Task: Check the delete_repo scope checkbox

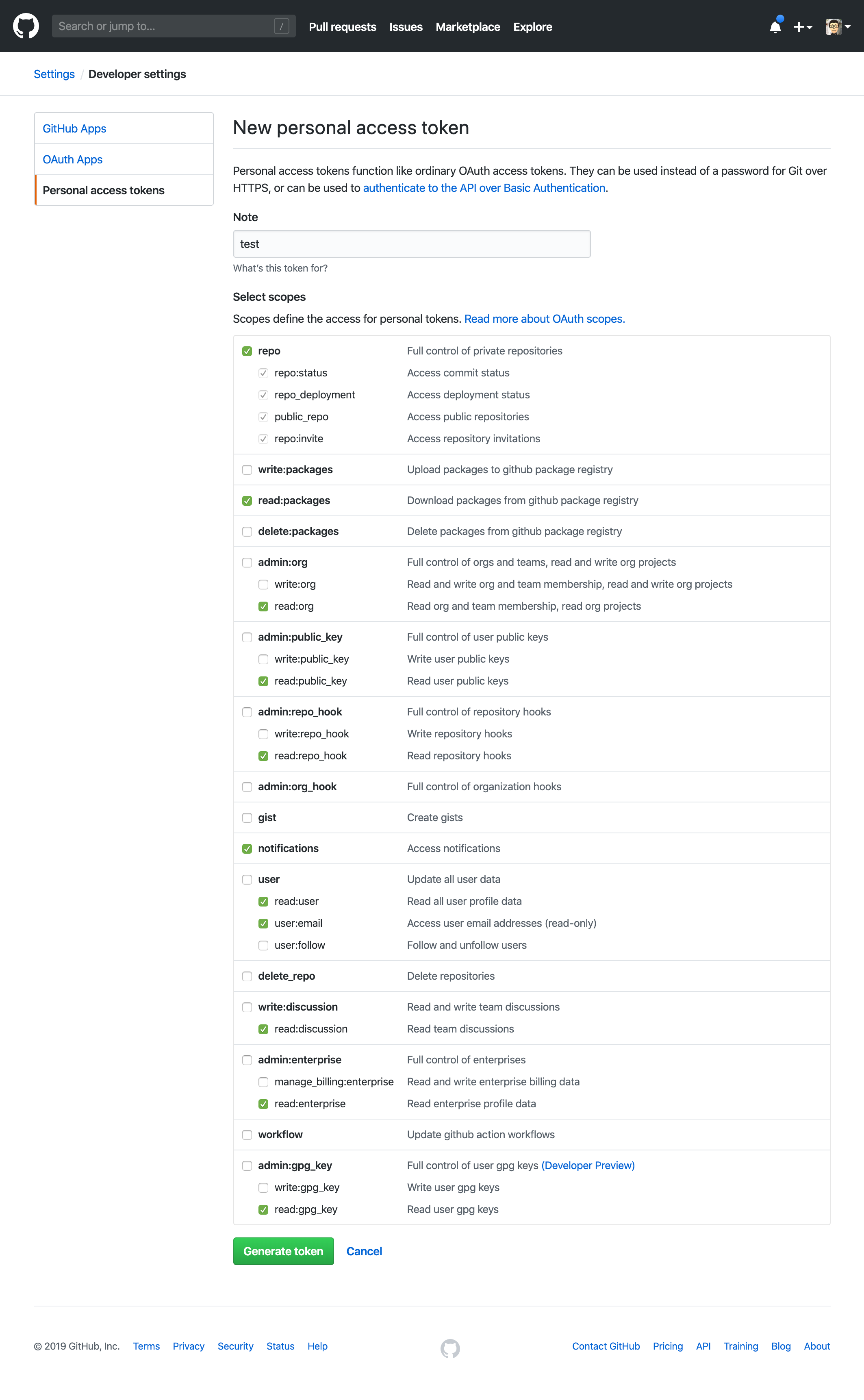Action: tap(247, 976)
